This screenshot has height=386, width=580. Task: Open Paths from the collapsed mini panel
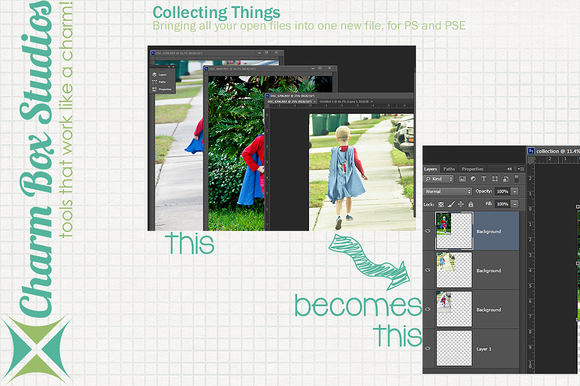coord(159,82)
